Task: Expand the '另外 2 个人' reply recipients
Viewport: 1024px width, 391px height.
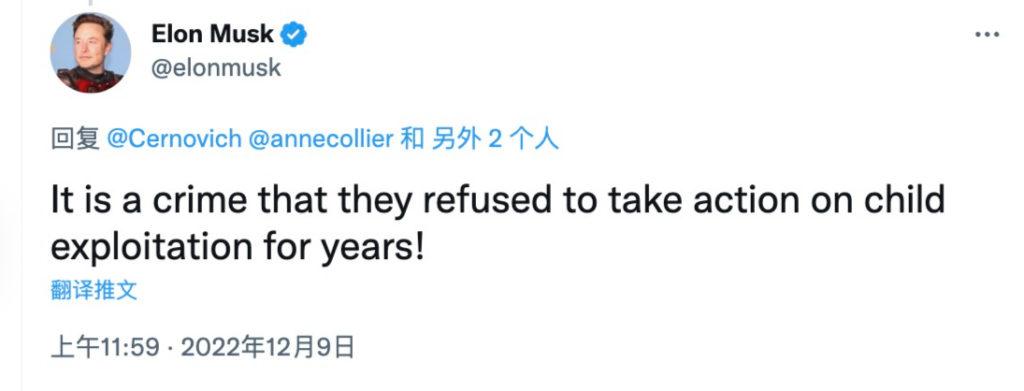Action: point(495,139)
